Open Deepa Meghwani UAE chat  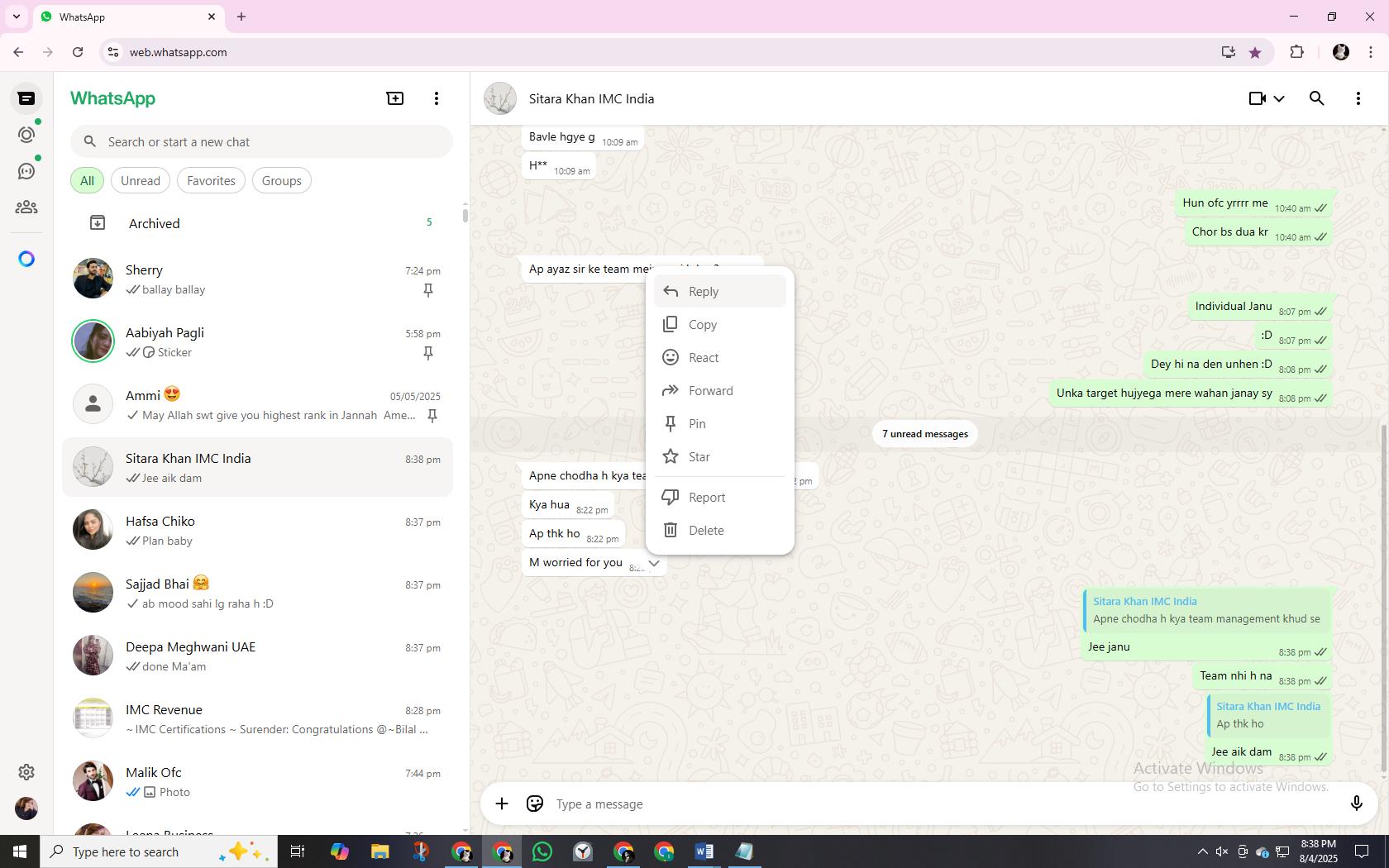(258, 656)
